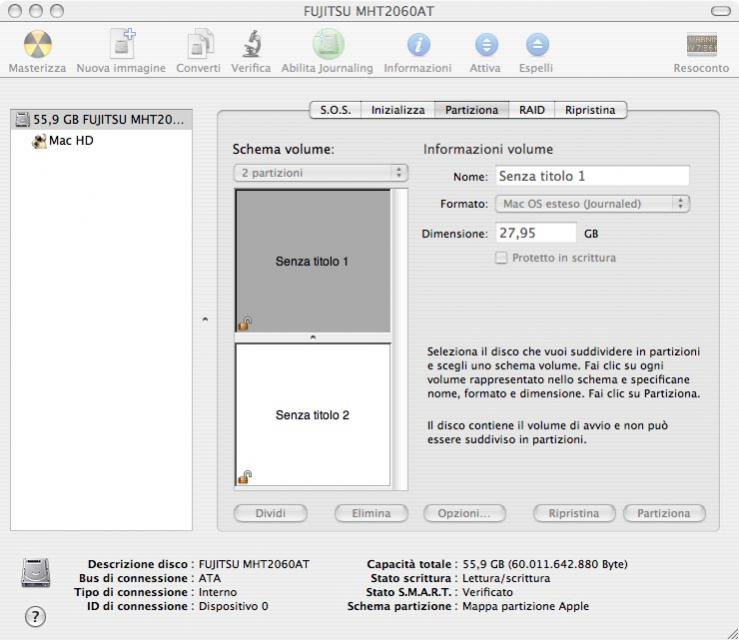The height and width of the screenshot is (640, 739).
Task: Select the Senza titolo 1 partition block
Action: coord(313,261)
